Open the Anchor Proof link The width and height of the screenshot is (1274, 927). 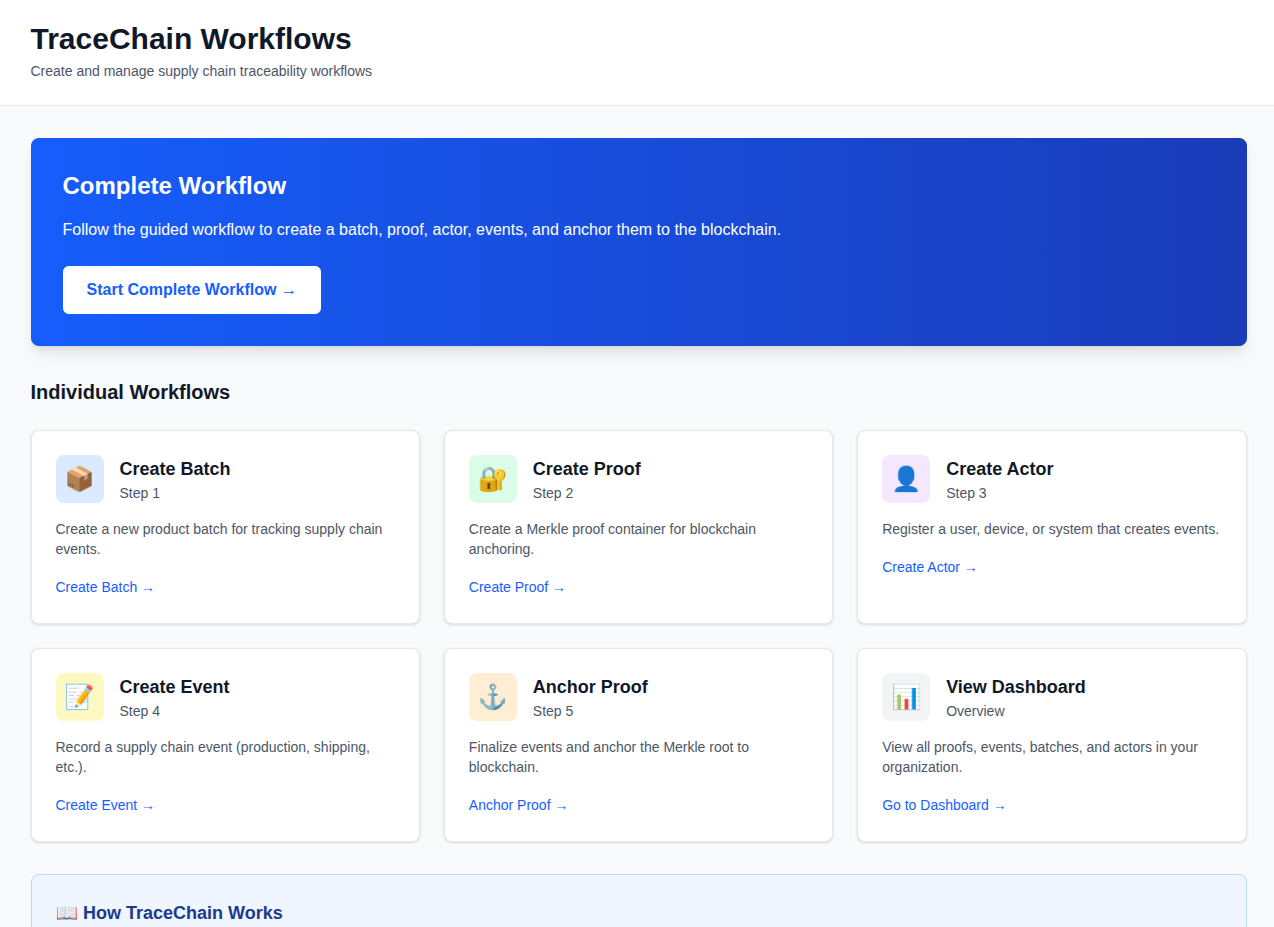pos(518,805)
